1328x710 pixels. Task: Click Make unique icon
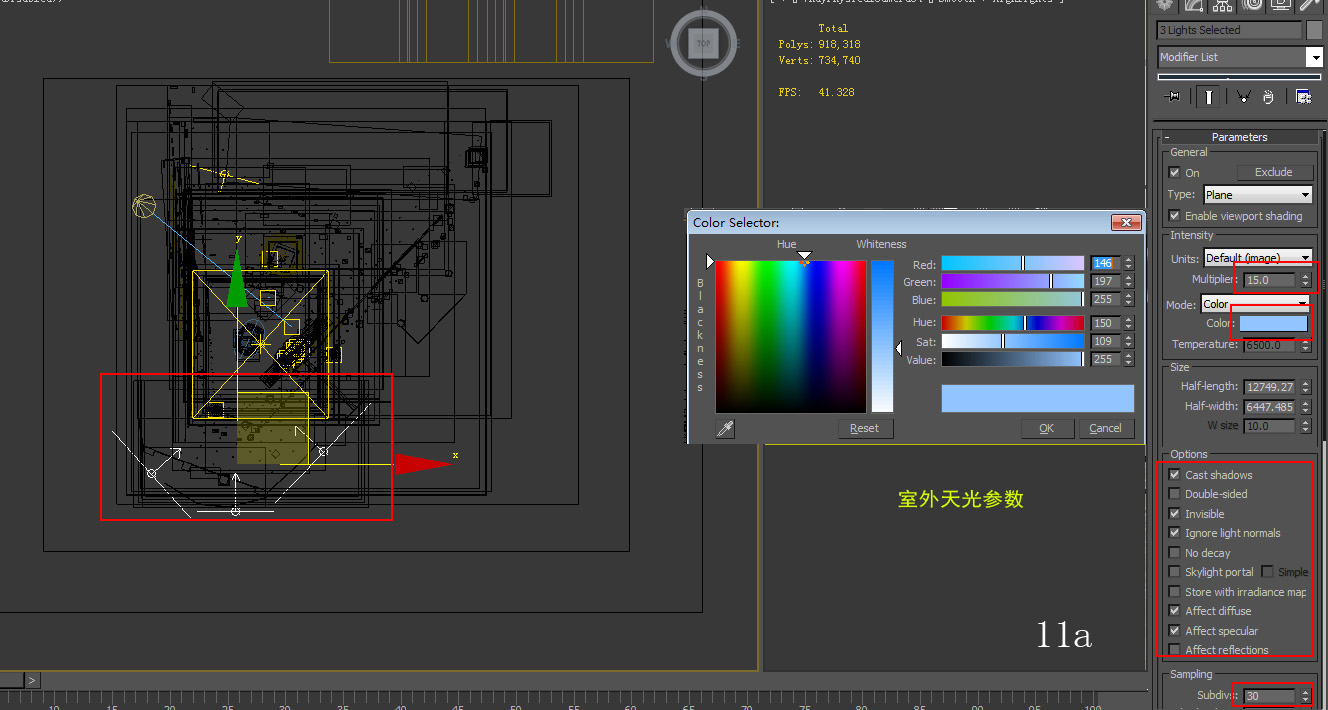click(x=1243, y=97)
